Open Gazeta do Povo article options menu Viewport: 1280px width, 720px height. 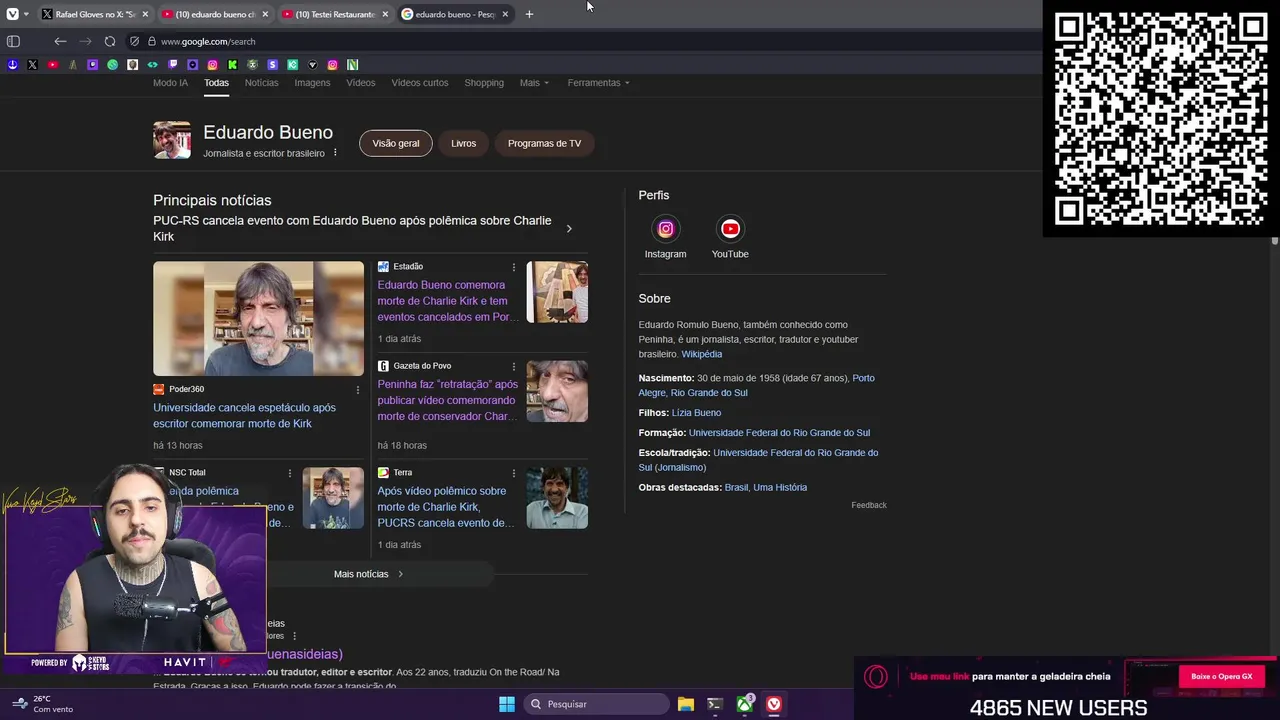click(514, 366)
